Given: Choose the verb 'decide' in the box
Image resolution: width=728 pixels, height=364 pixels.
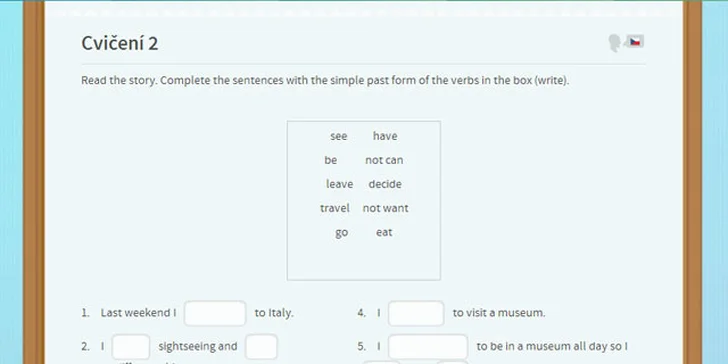Looking at the screenshot, I should coord(385,184).
